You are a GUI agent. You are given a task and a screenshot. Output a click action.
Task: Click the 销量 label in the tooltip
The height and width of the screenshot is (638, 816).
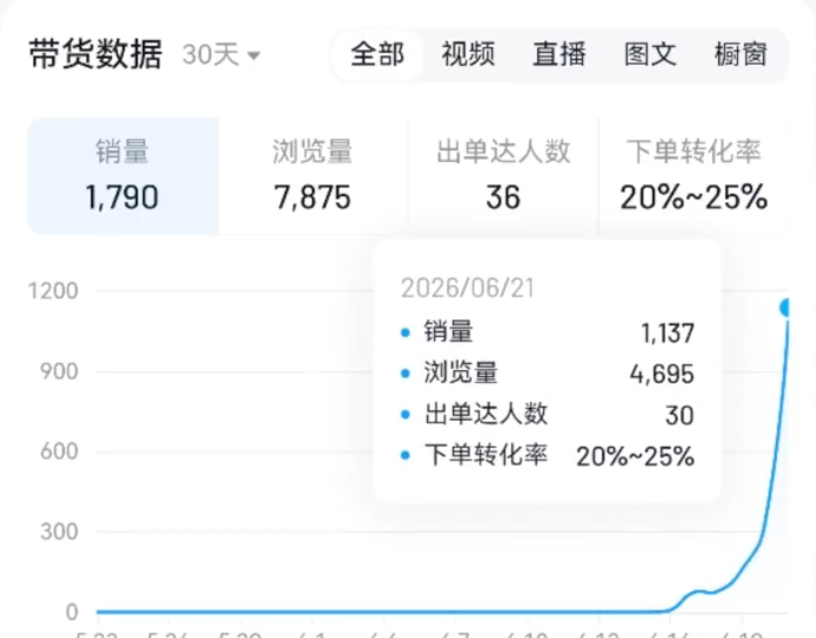449,332
